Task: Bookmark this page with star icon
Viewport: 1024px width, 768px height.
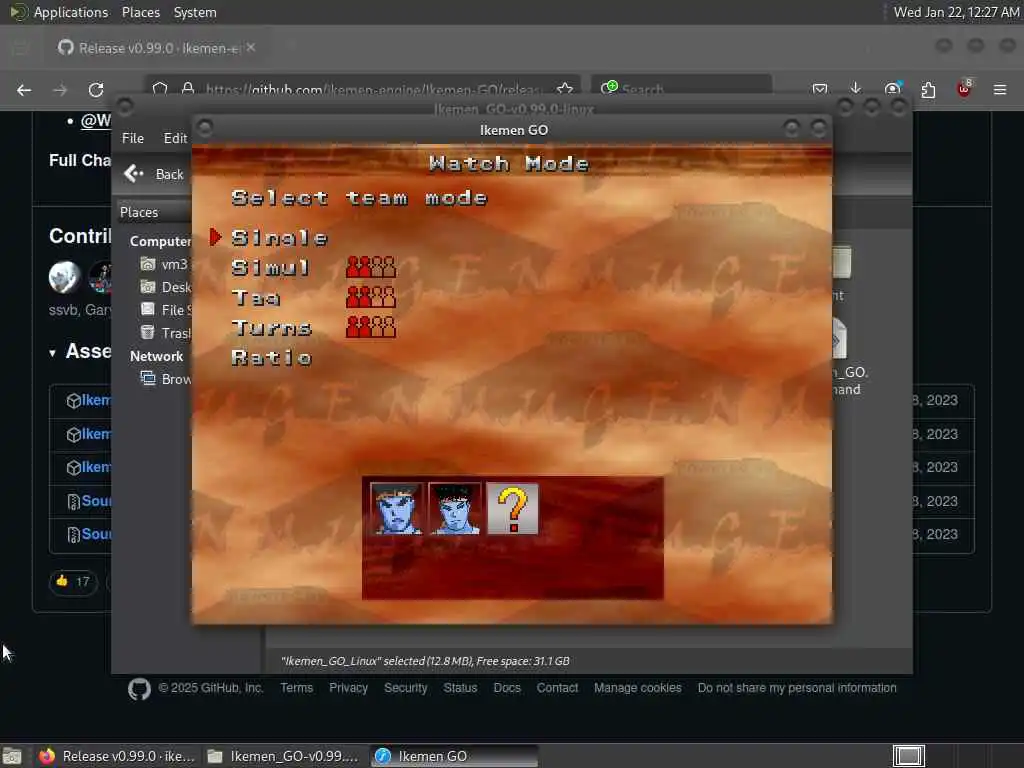Action: coord(565,89)
